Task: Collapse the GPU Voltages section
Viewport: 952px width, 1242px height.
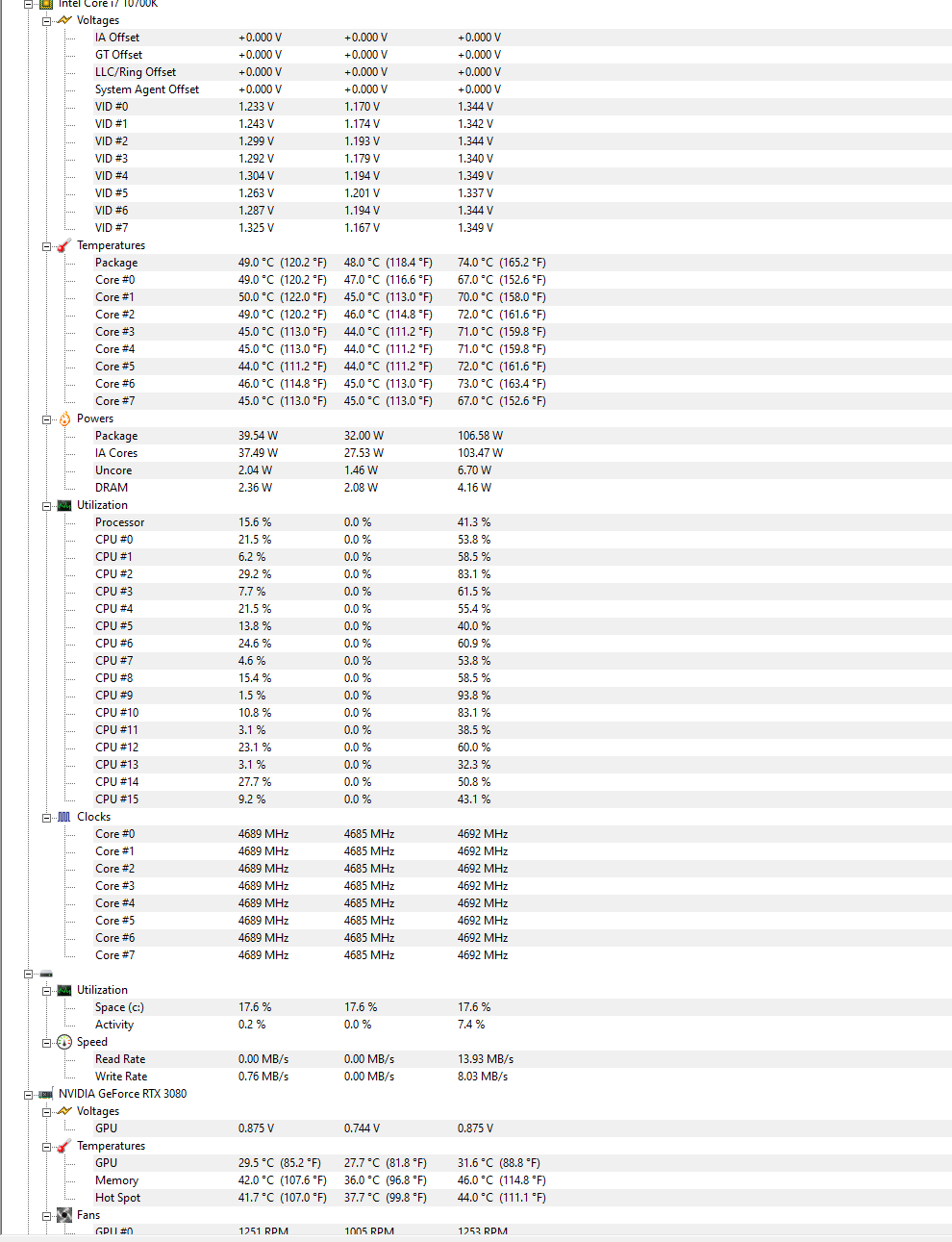Action: 46,1111
